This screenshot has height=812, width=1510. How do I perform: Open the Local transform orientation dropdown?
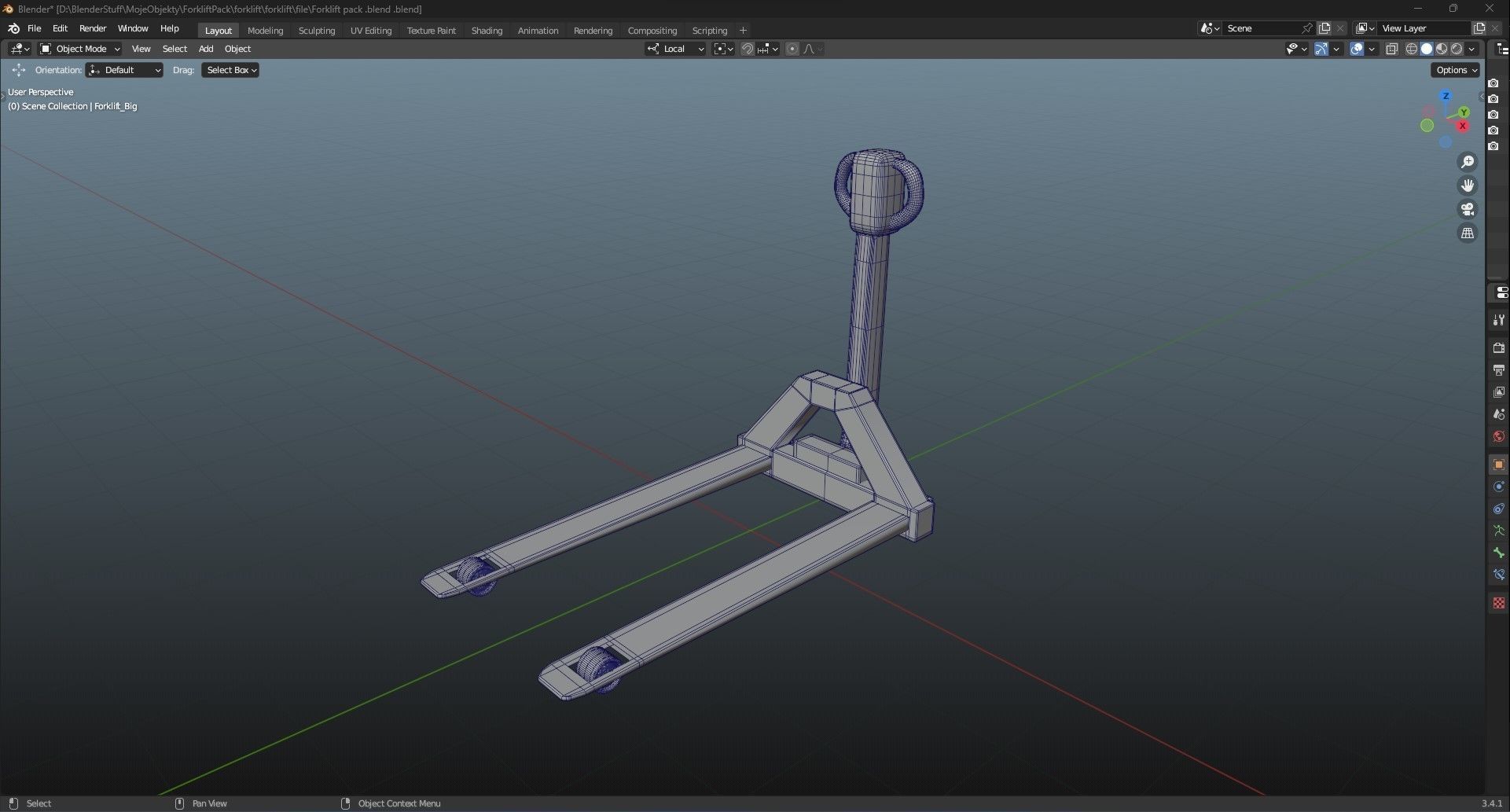coord(676,49)
